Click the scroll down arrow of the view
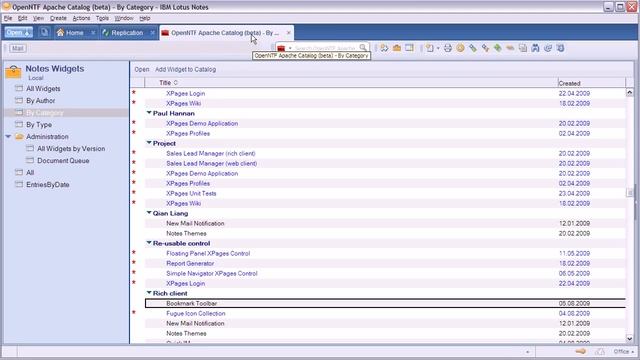The image size is (640, 360). tap(629, 338)
